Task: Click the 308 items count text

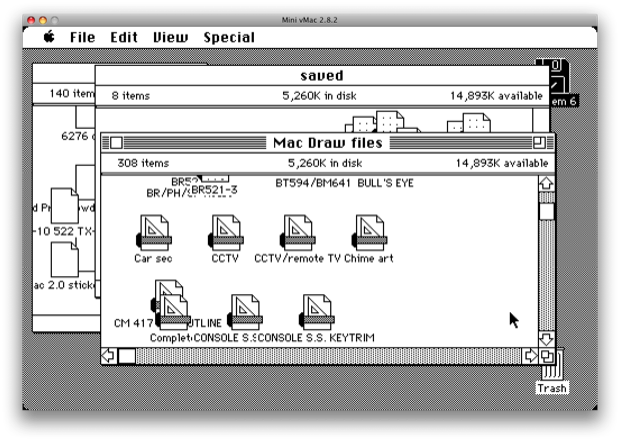Action: coord(143,163)
